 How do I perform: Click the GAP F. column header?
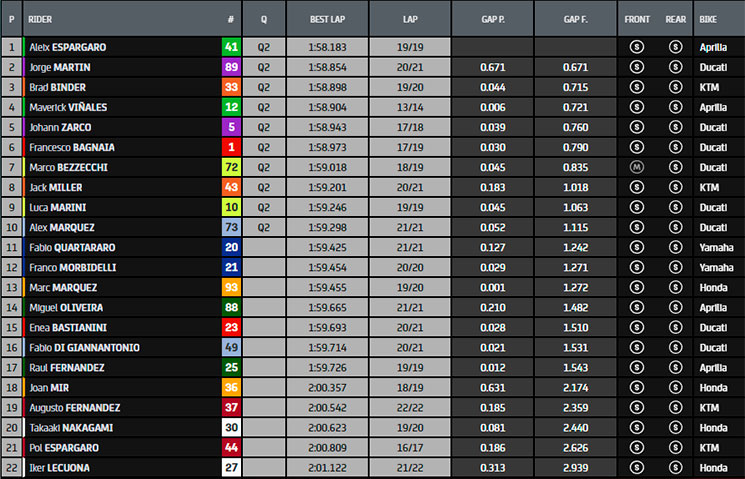click(x=575, y=19)
